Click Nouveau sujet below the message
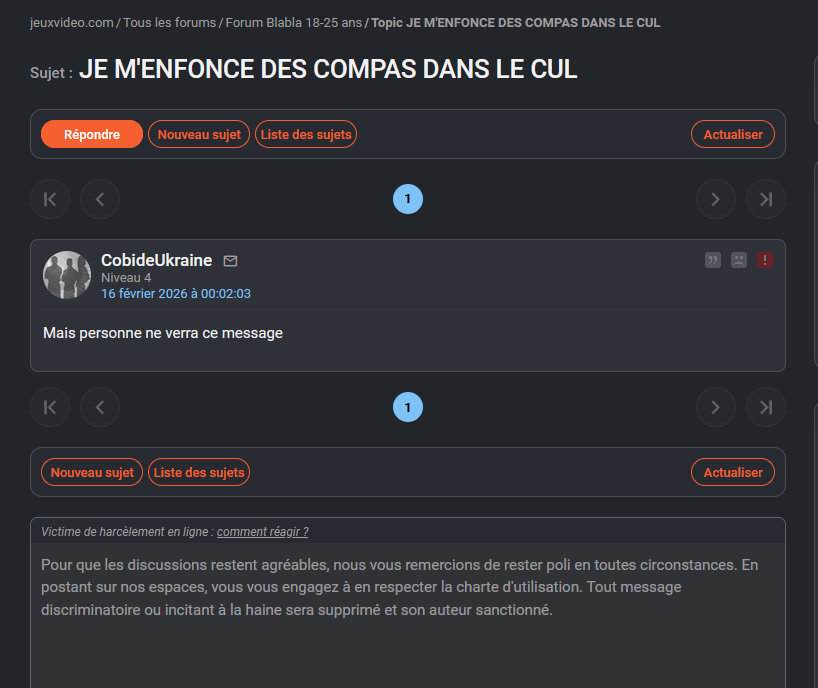The width and height of the screenshot is (818, 688). coord(92,472)
